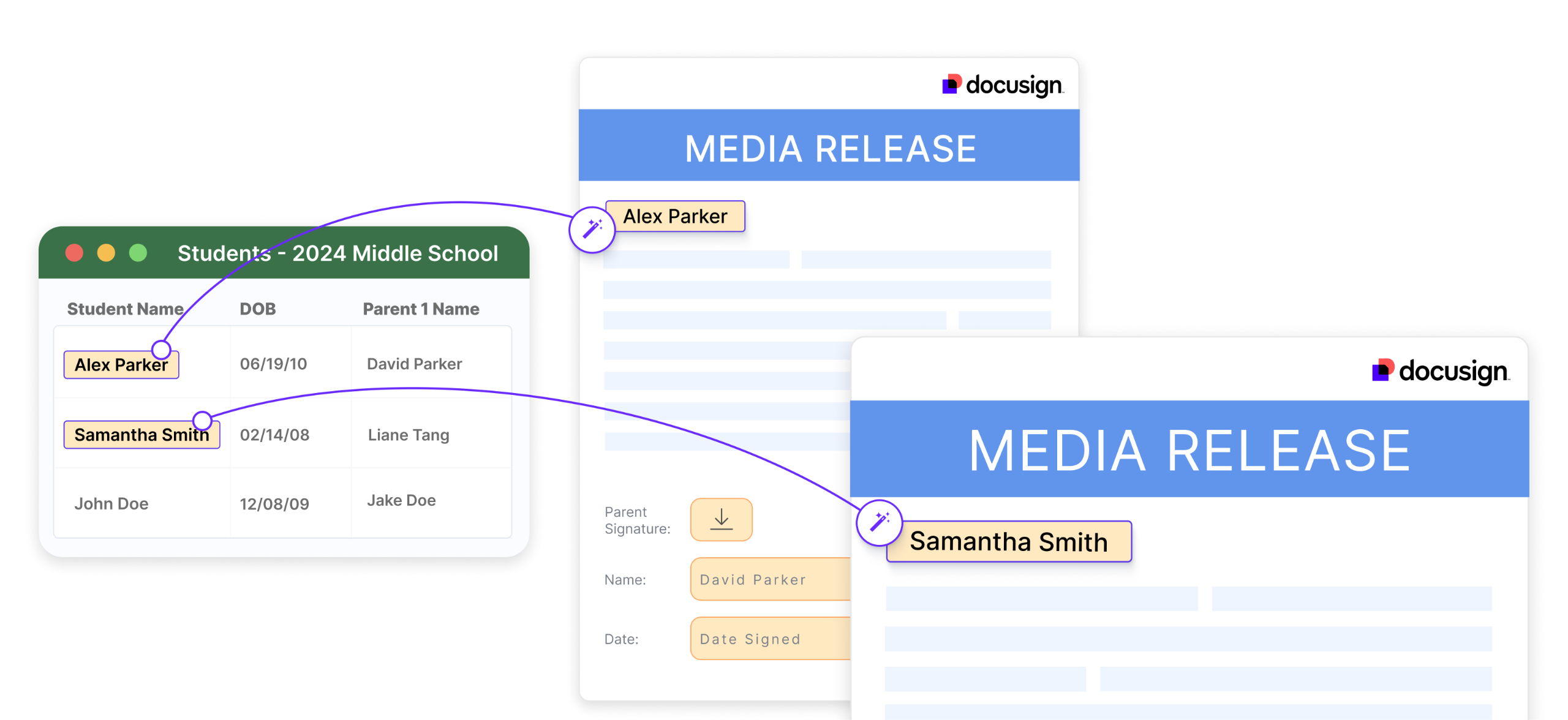This screenshot has height=720, width=1568.
Task: Click the Student Name column header
Action: pyautogui.click(x=125, y=309)
